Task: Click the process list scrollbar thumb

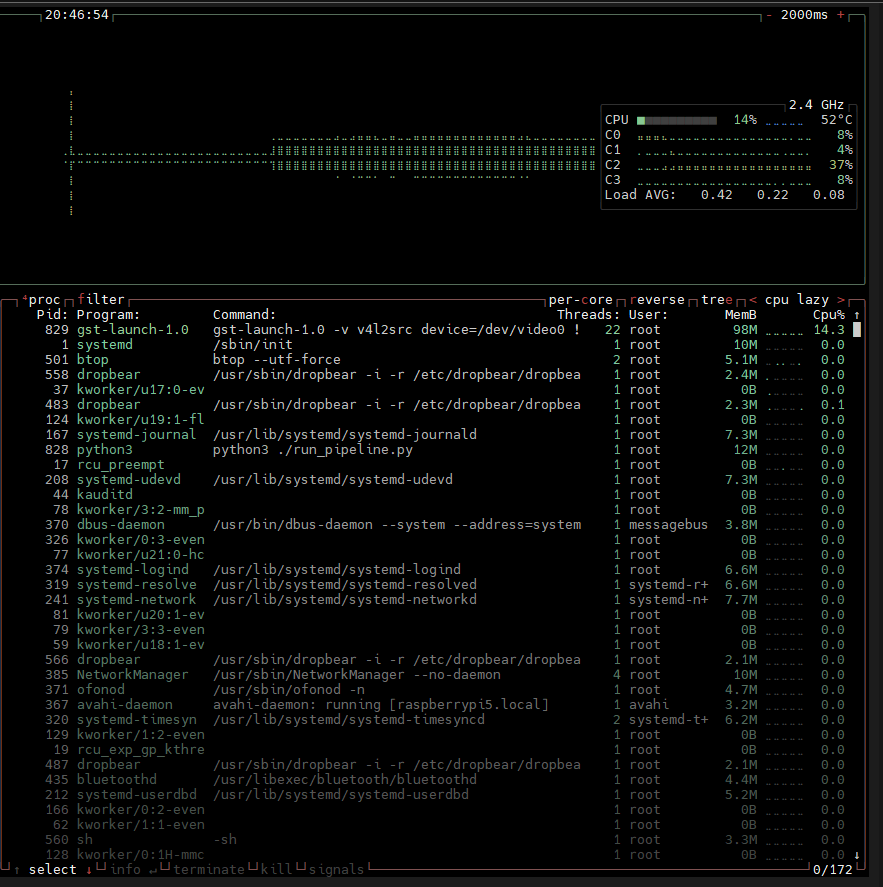Action: 857,330
